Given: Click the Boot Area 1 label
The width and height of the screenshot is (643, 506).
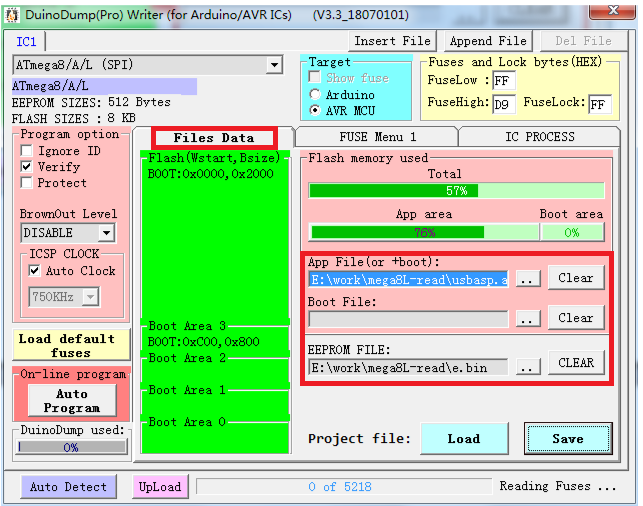Looking at the screenshot, I should 187,390.
